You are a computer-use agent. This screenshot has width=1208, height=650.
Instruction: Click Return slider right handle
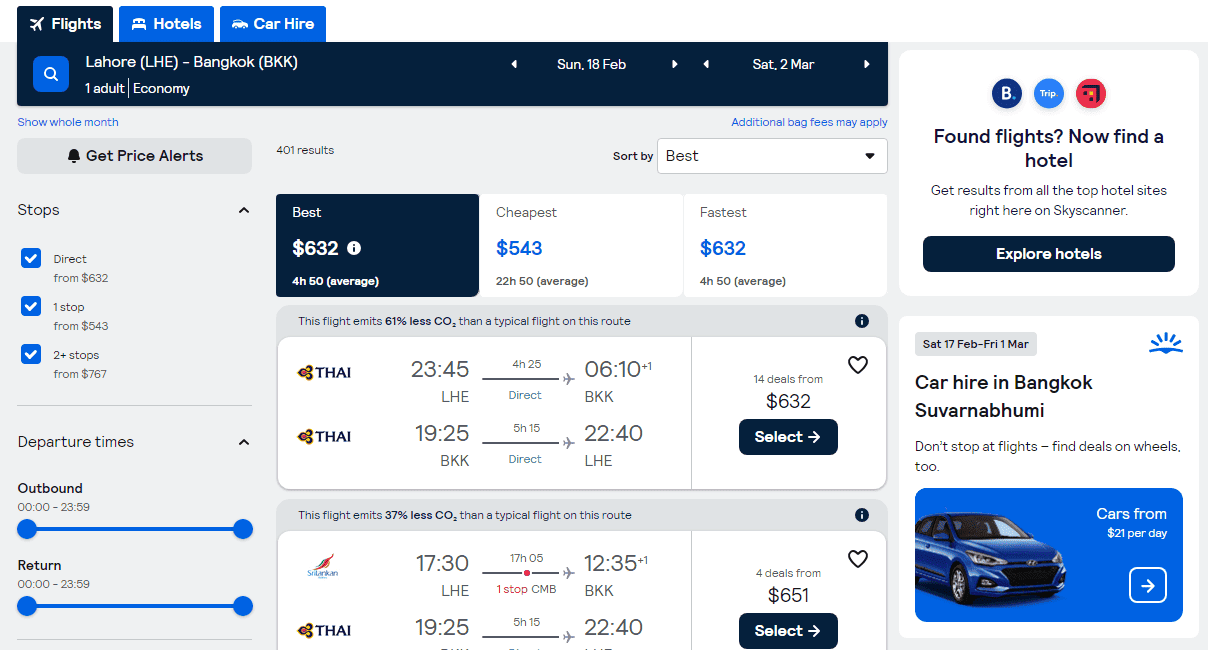[x=243, y=606]
